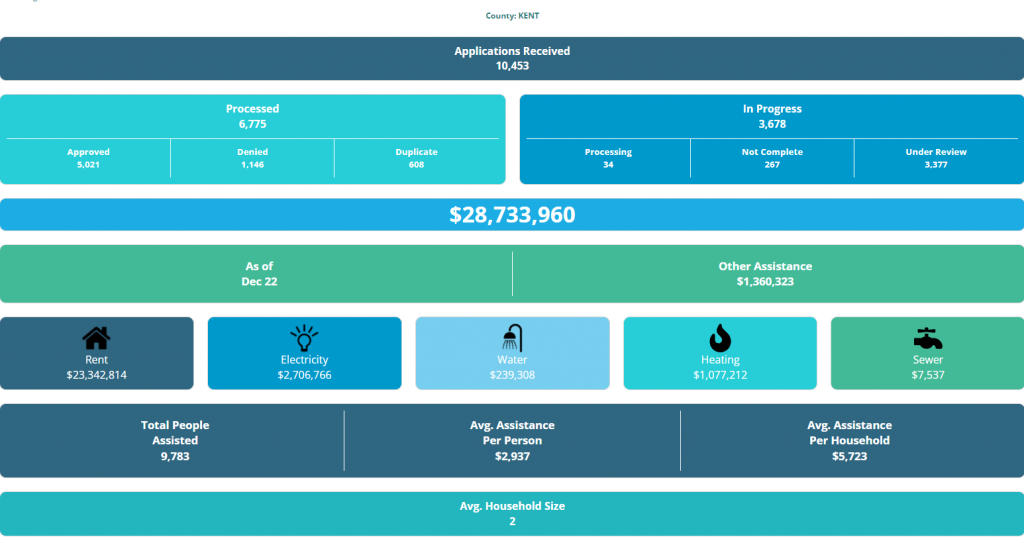This screenshot has width=1024, height=543.
Task: Select the Other Assistance amount panel
Action: (765, 274)
